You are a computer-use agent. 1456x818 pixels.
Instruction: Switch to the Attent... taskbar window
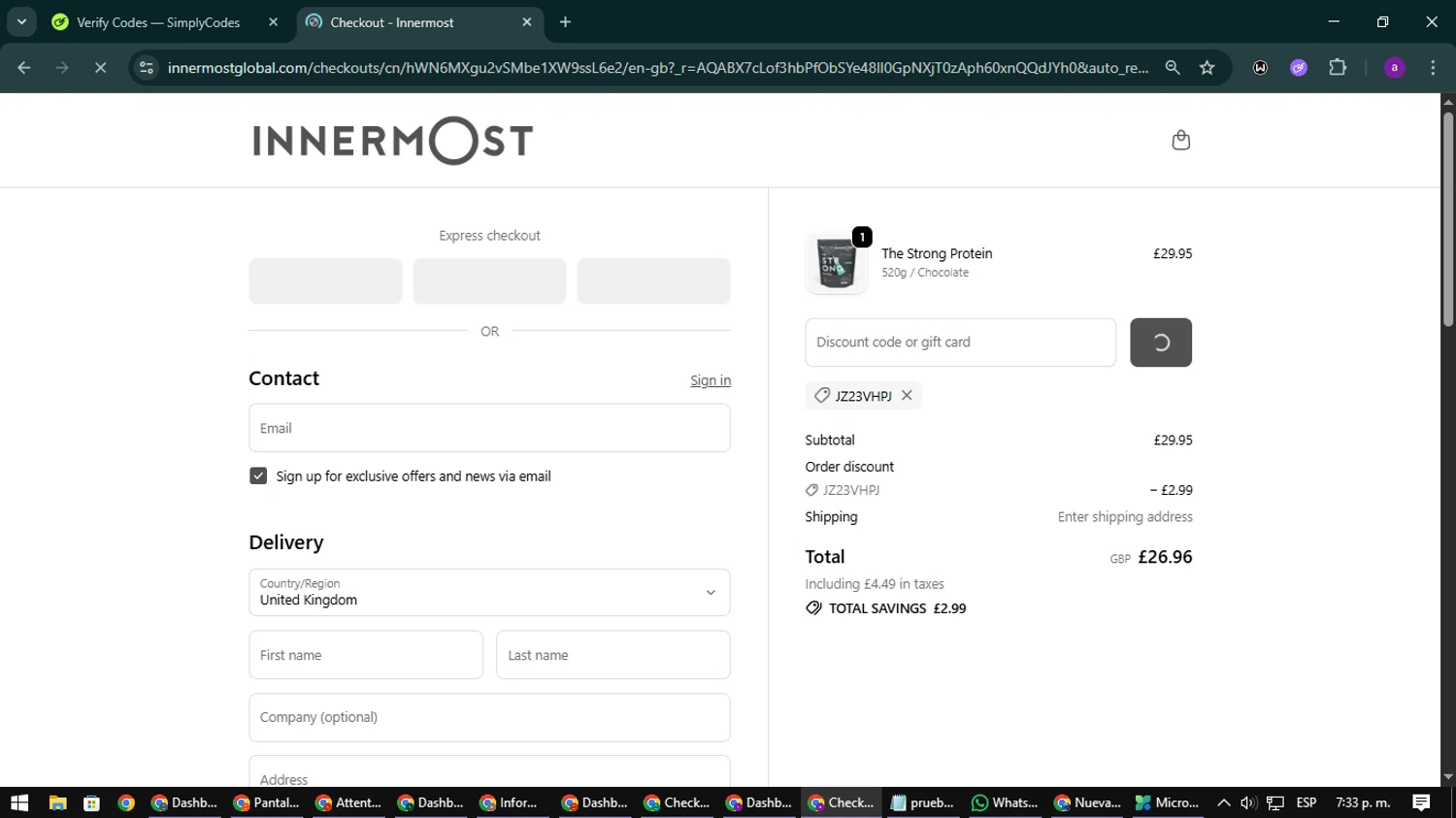[x=348, y=802]
